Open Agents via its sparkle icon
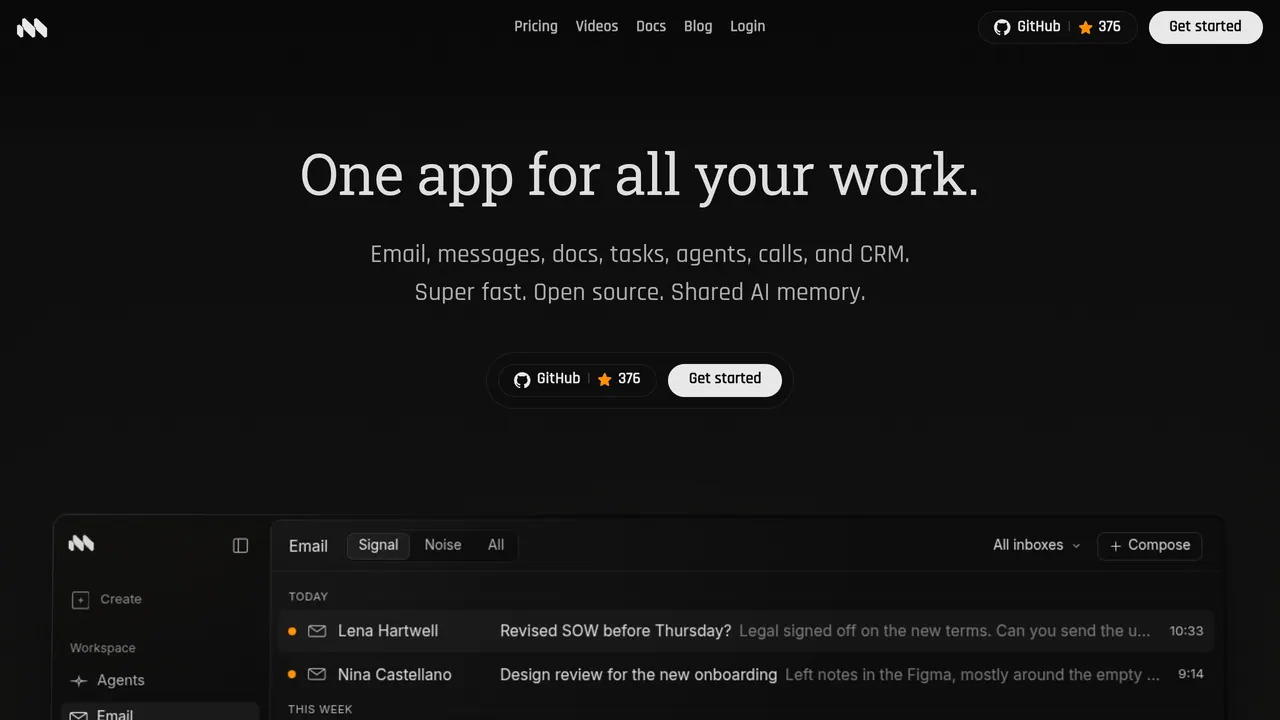Image resolution: width=1280 pixels, height=720 pixels. pyautogui.click(x=79, y=681)
